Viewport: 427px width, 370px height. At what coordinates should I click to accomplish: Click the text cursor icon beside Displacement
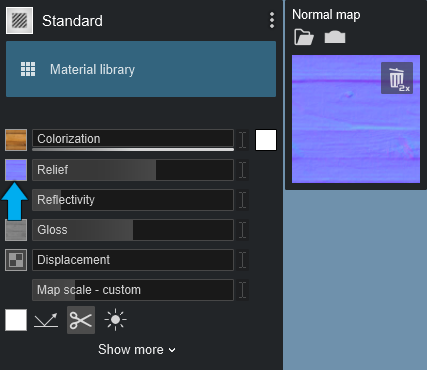click(243, 260)
